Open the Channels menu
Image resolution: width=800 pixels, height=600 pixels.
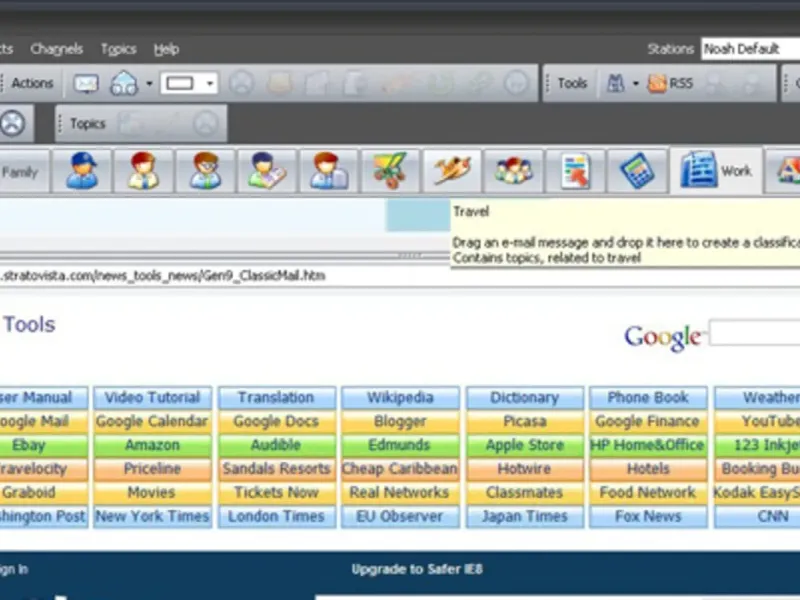(x=56, y=49)
